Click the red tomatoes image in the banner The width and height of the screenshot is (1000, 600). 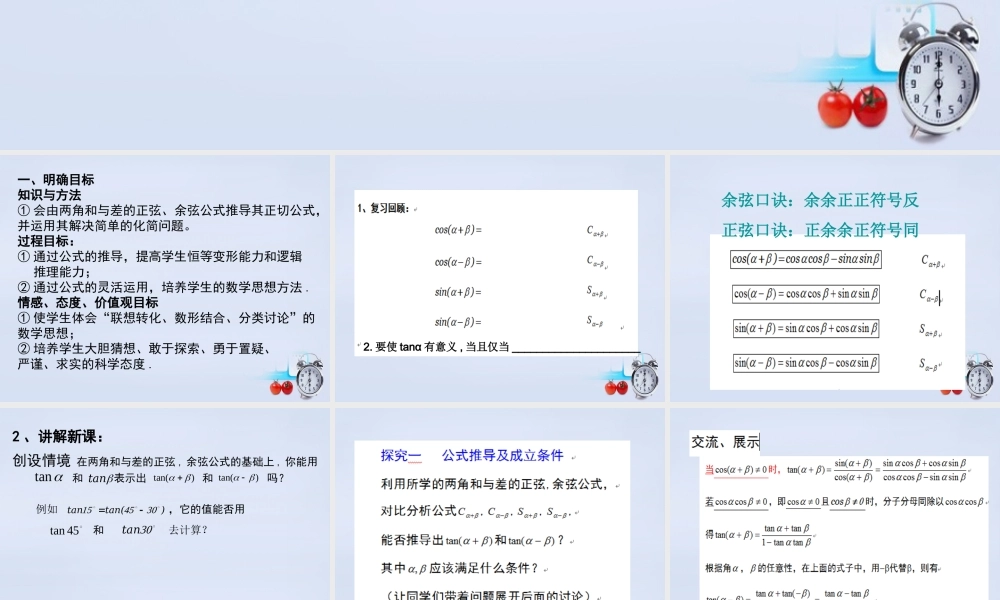[x=853, y=105]
